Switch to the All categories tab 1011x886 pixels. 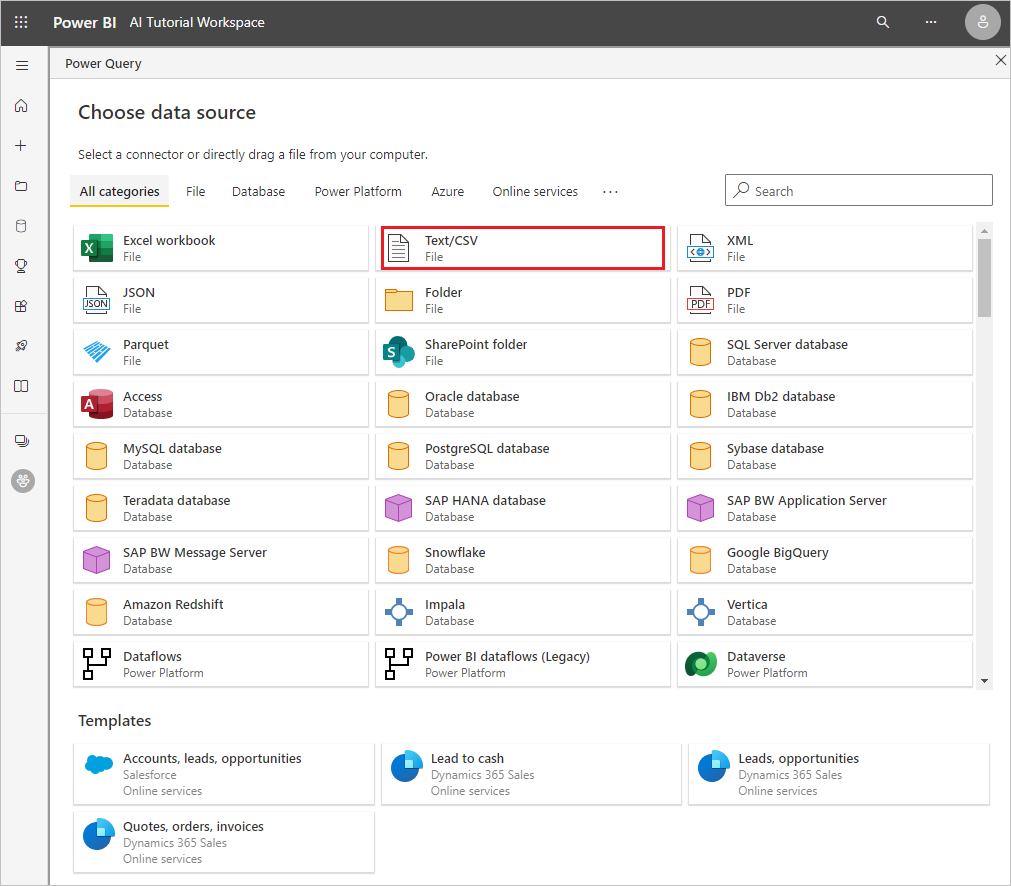[x=119, y=192]
